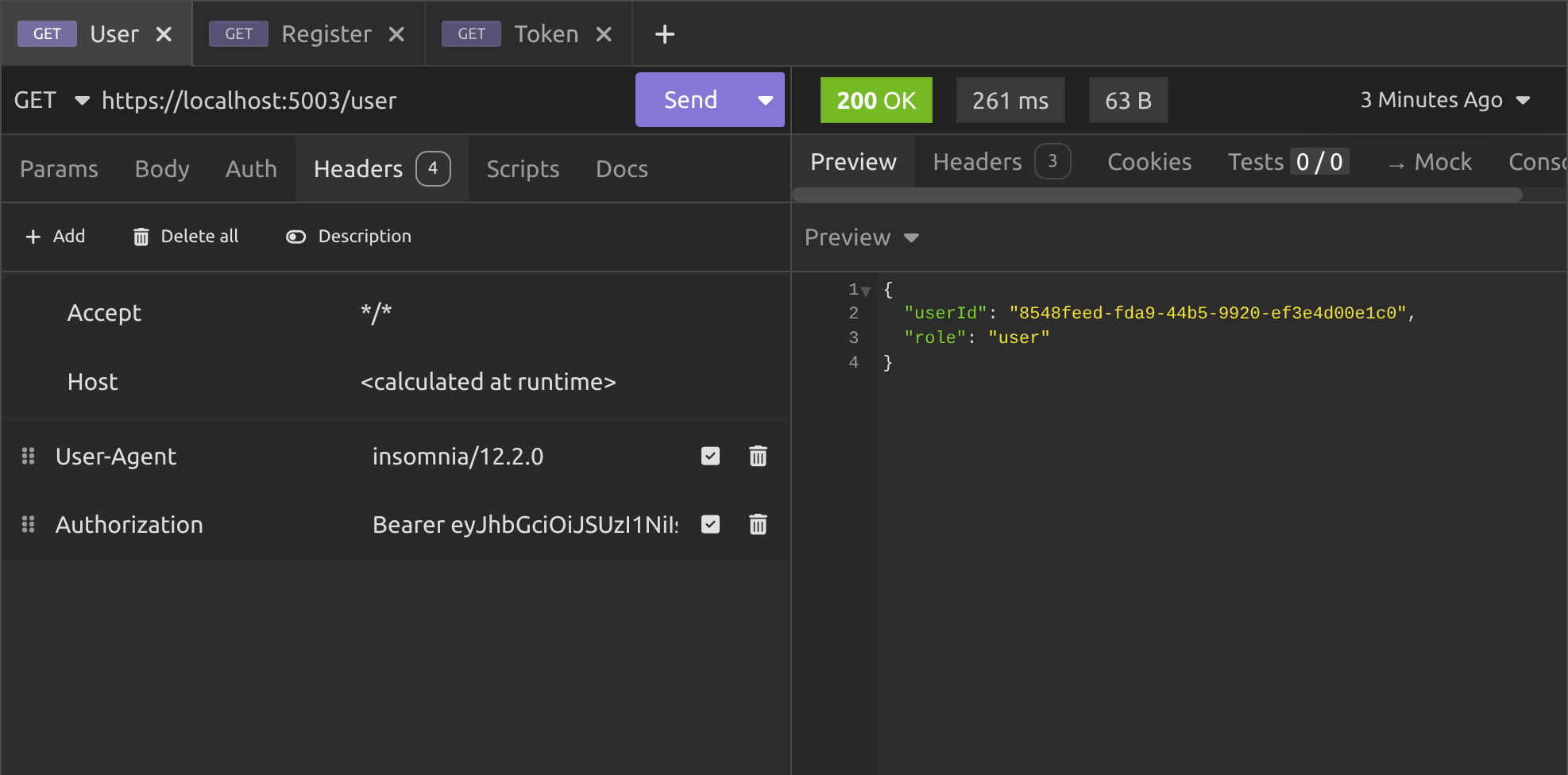Image resolution: width=1568 pixels, height=775 pixels.
Task: Expand the Send button options arrow
Action: click(765, 100)
